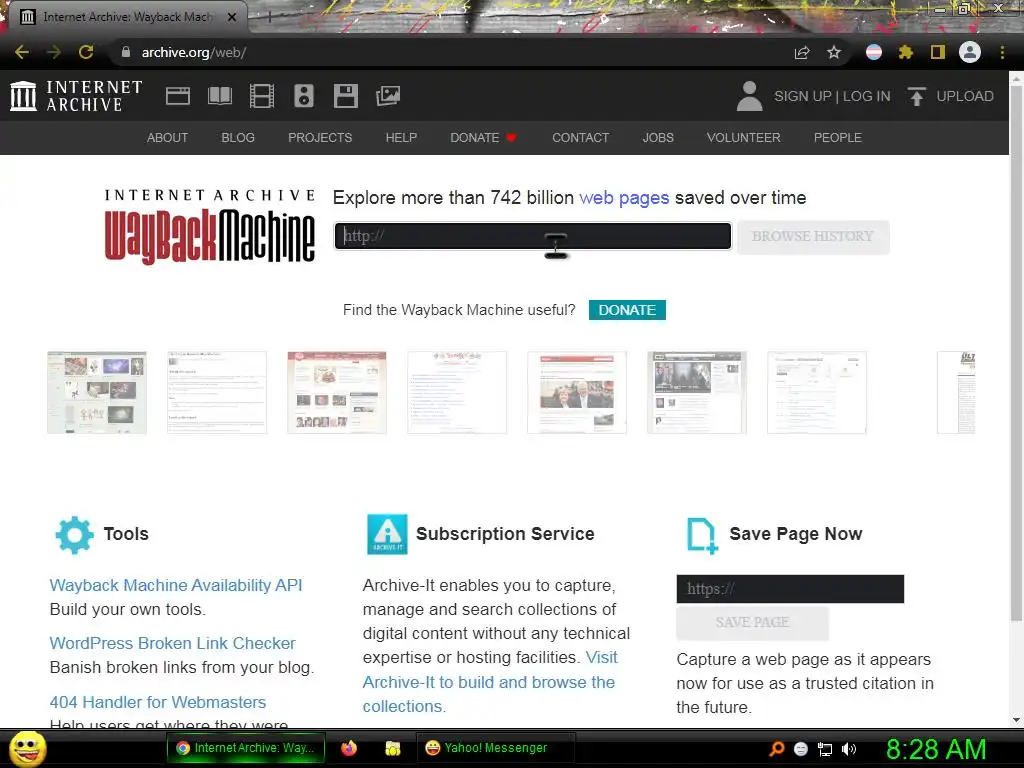Switch to Yahoo! Messenger on taskbar
This screenshot has height=768, width=1024.
point(495,748)
